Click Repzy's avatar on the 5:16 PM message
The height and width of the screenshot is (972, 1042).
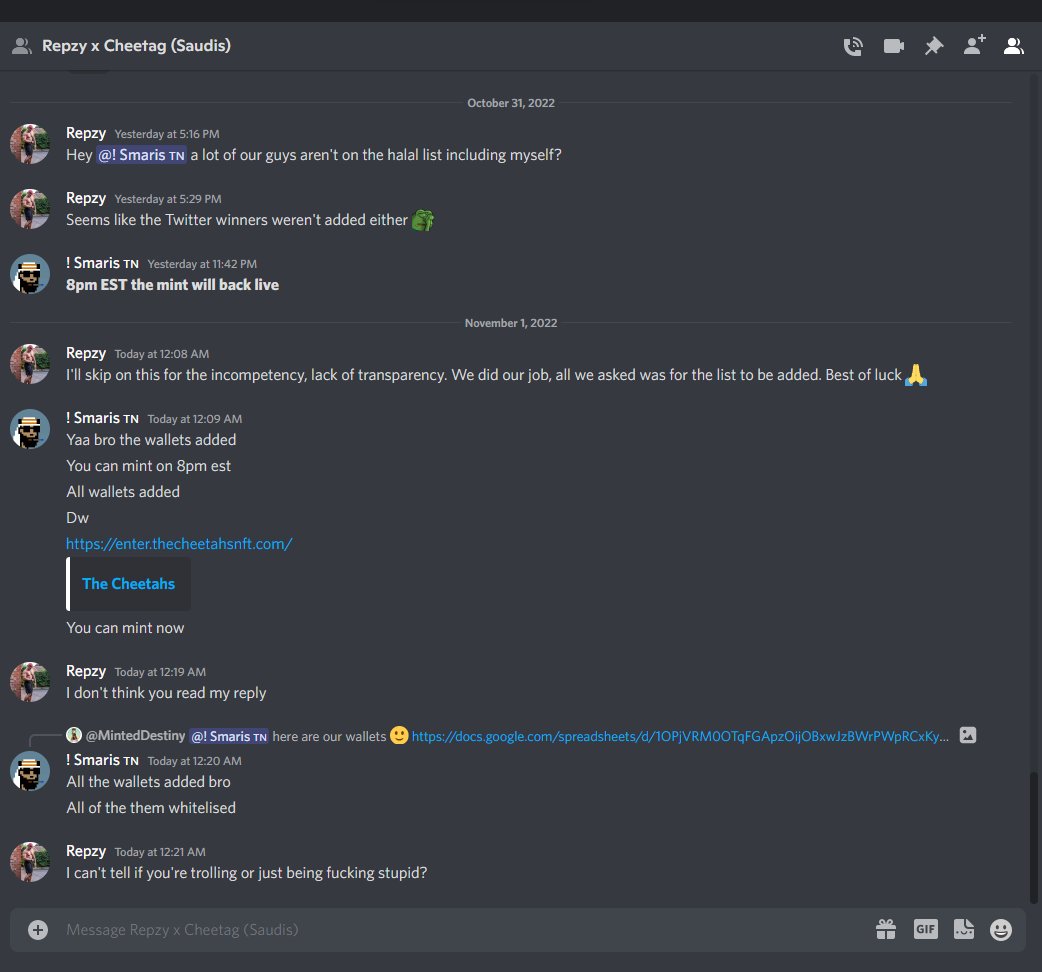30,144
